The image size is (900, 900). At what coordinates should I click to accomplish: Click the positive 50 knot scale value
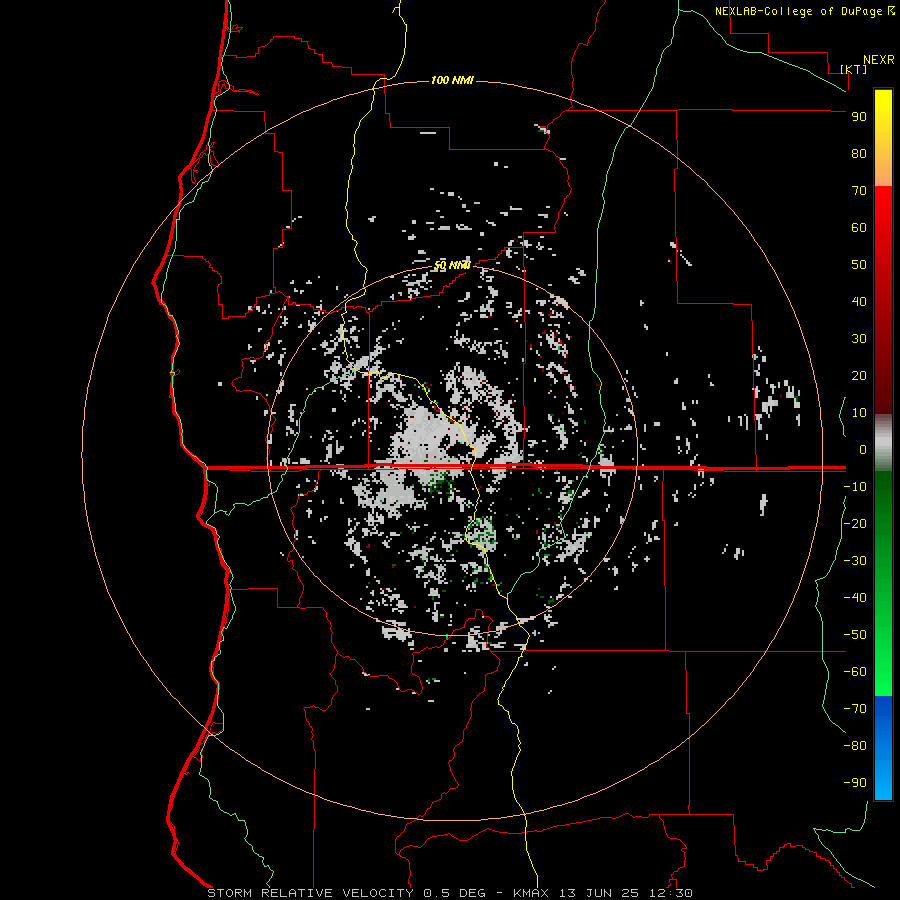[859, 265]
